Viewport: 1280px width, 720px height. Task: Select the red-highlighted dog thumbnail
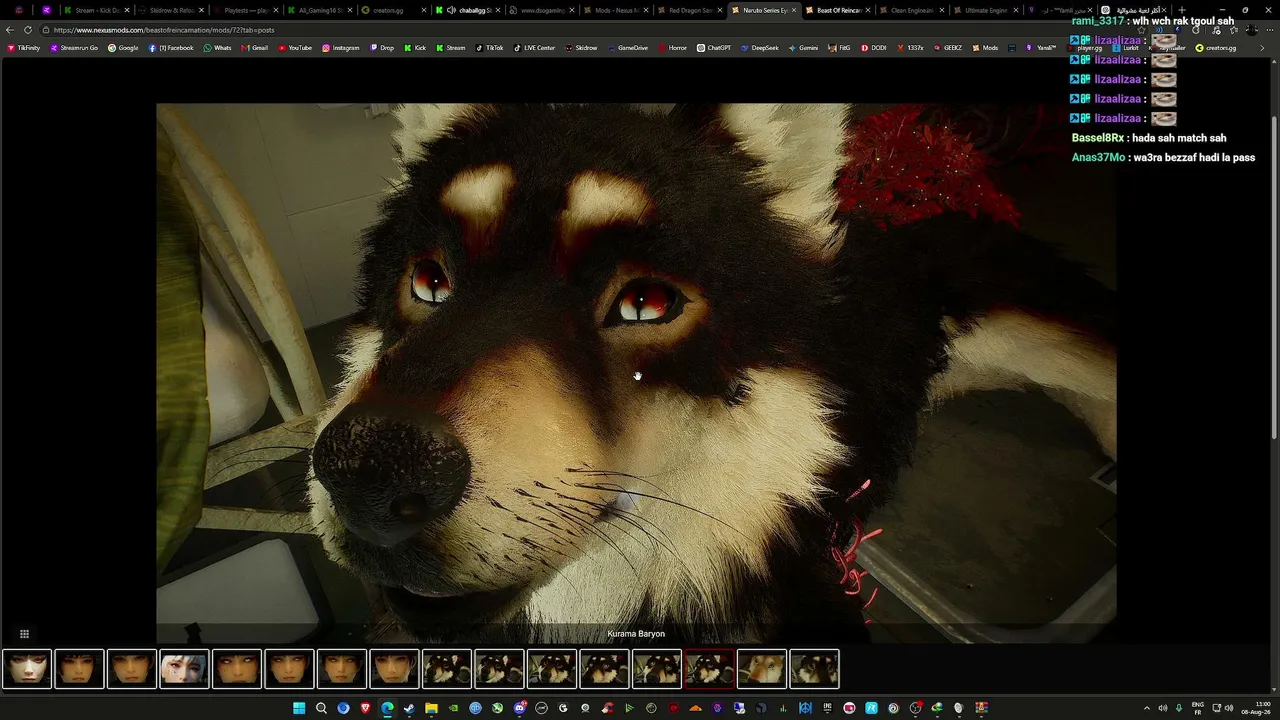tap(709, 669)
